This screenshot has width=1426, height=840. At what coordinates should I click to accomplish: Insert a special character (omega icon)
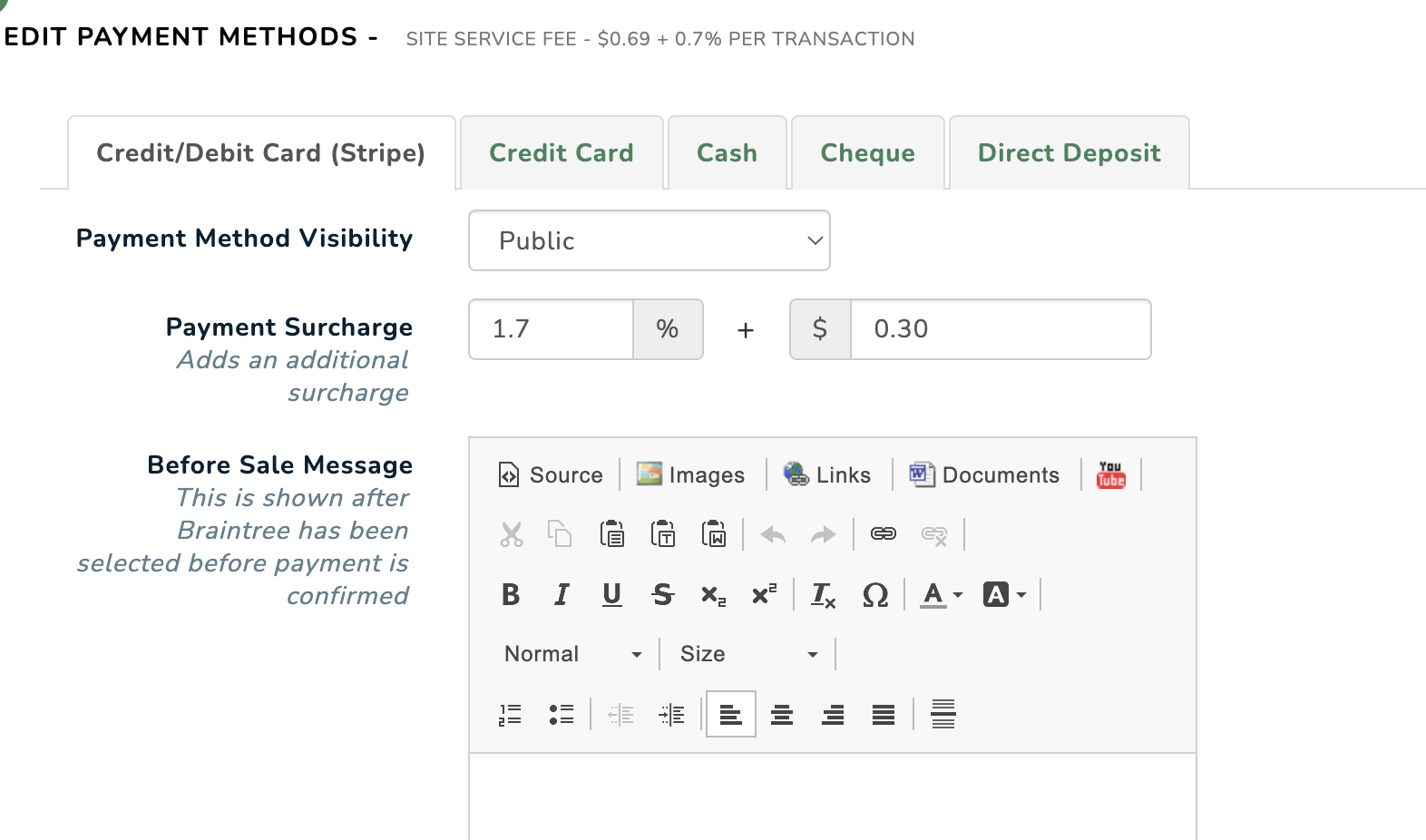(x=874, y=595)
